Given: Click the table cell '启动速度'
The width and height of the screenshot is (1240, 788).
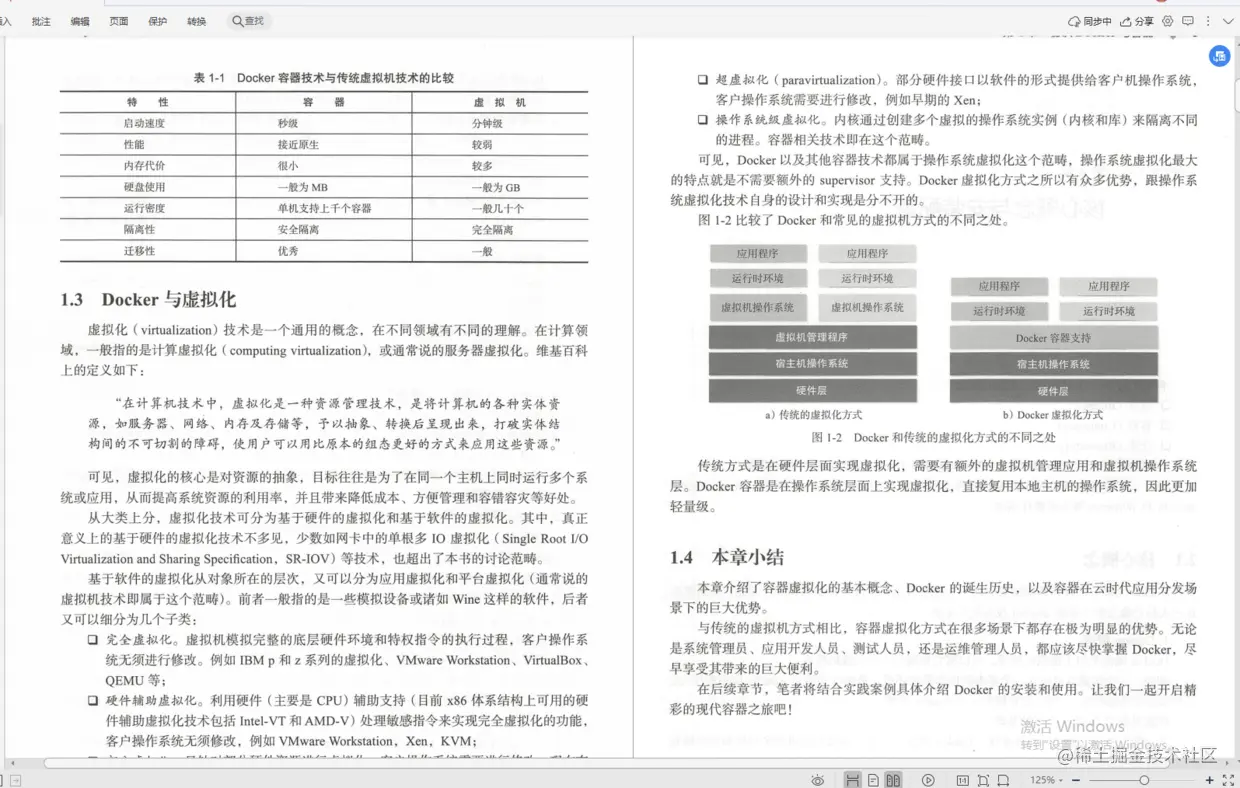Looking at the screenshot, I should 144,123.
